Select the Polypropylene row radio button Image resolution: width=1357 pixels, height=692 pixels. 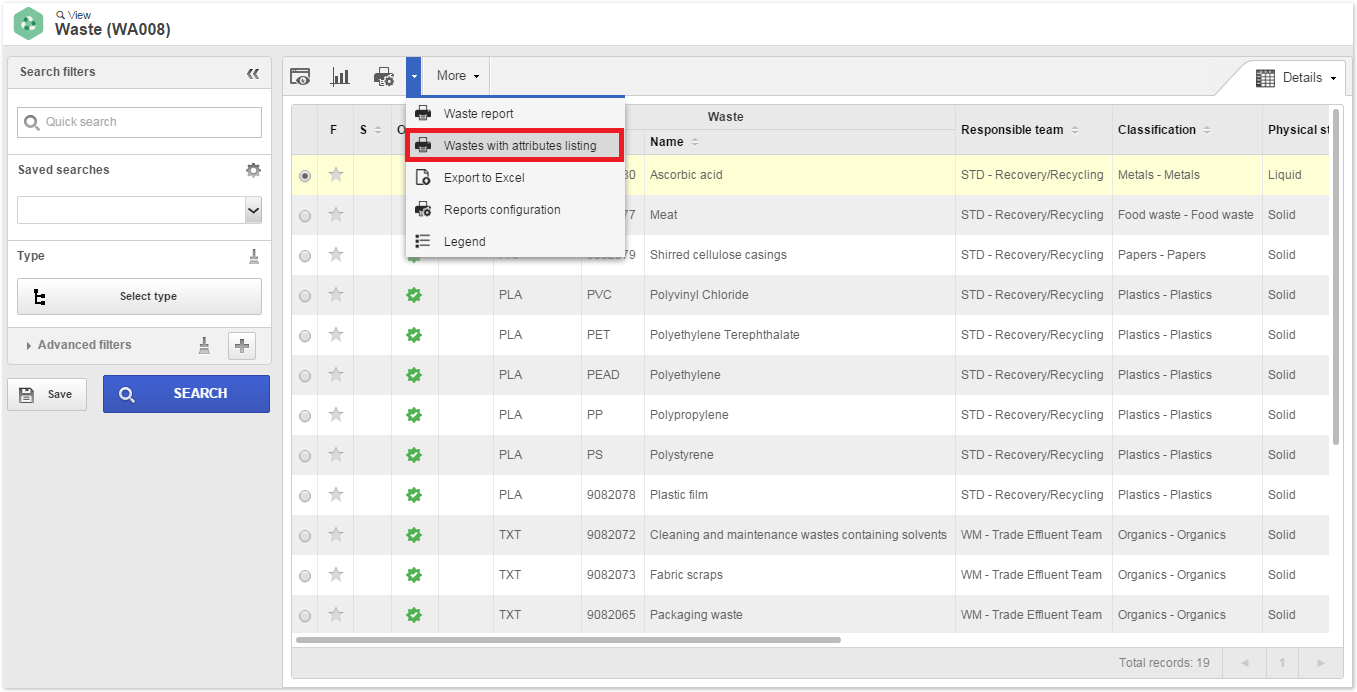[305, 415]
